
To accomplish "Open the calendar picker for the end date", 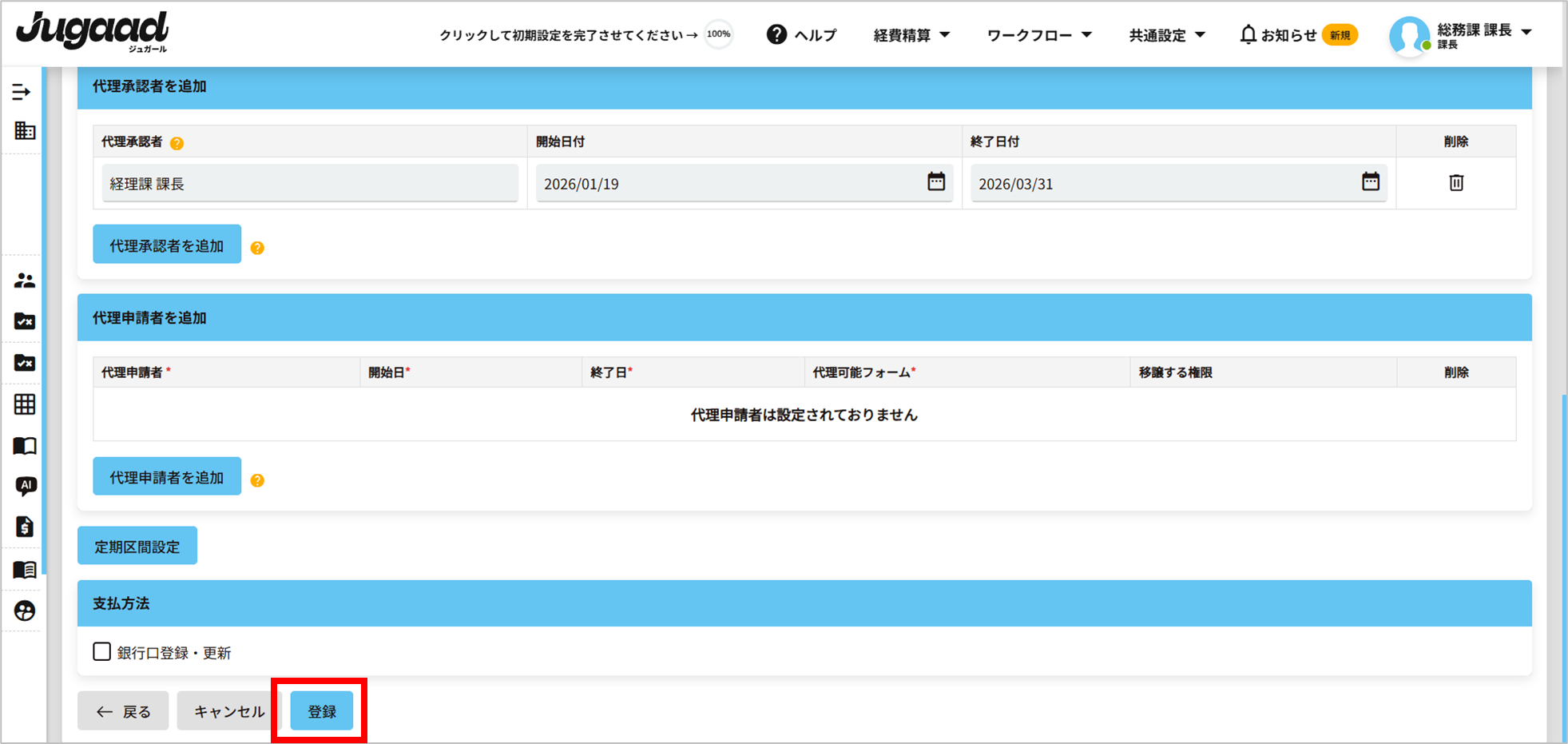I will click(1370, 182).
